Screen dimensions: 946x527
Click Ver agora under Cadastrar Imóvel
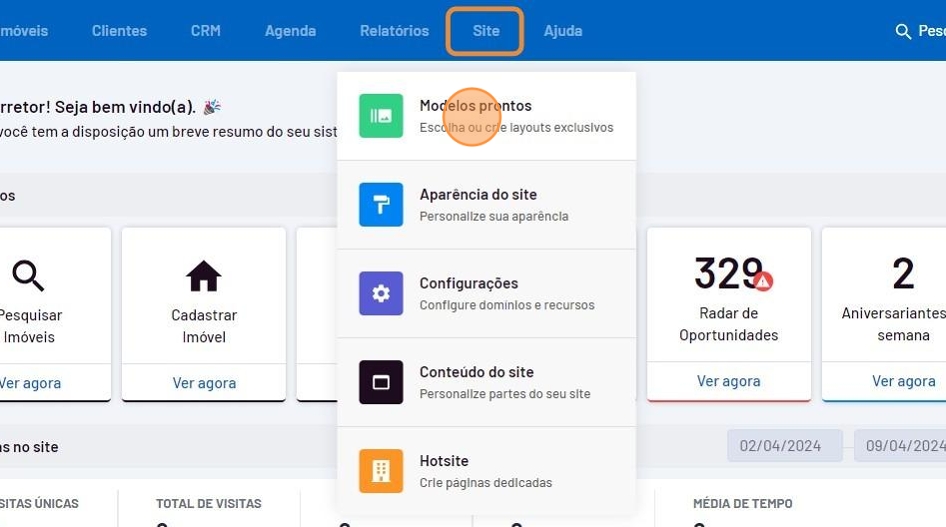click(204, 382)
